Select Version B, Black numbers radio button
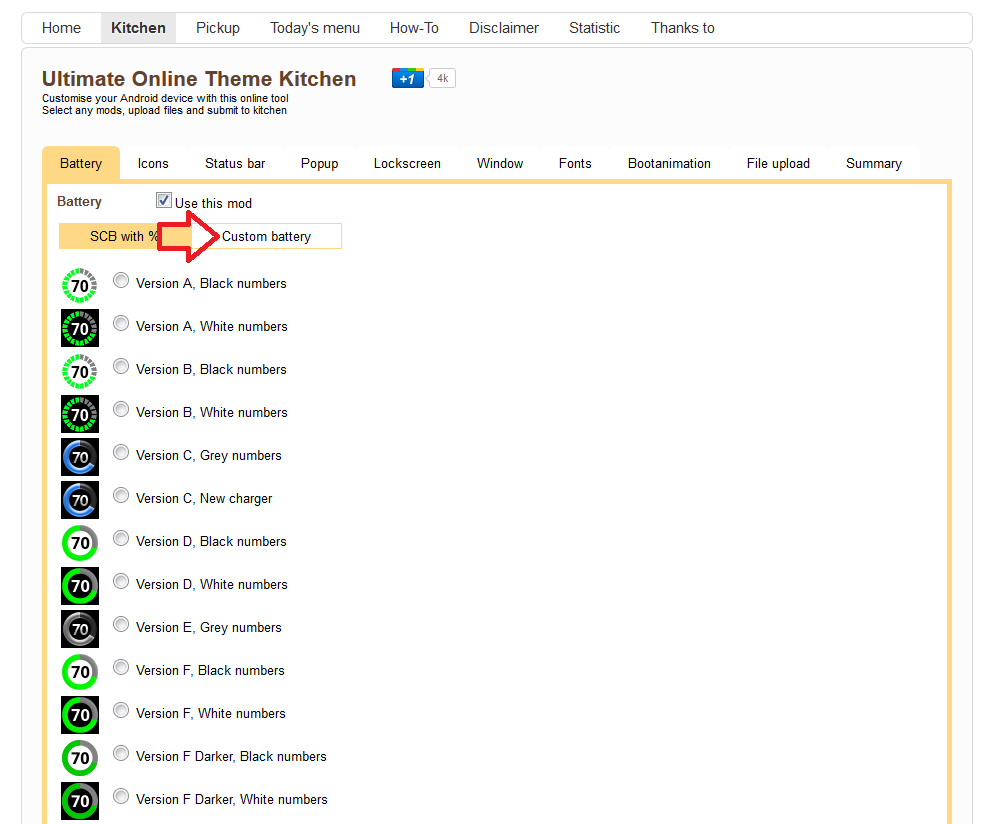The width and height of the screenshot is (995, 824). [x=121, y=367]
